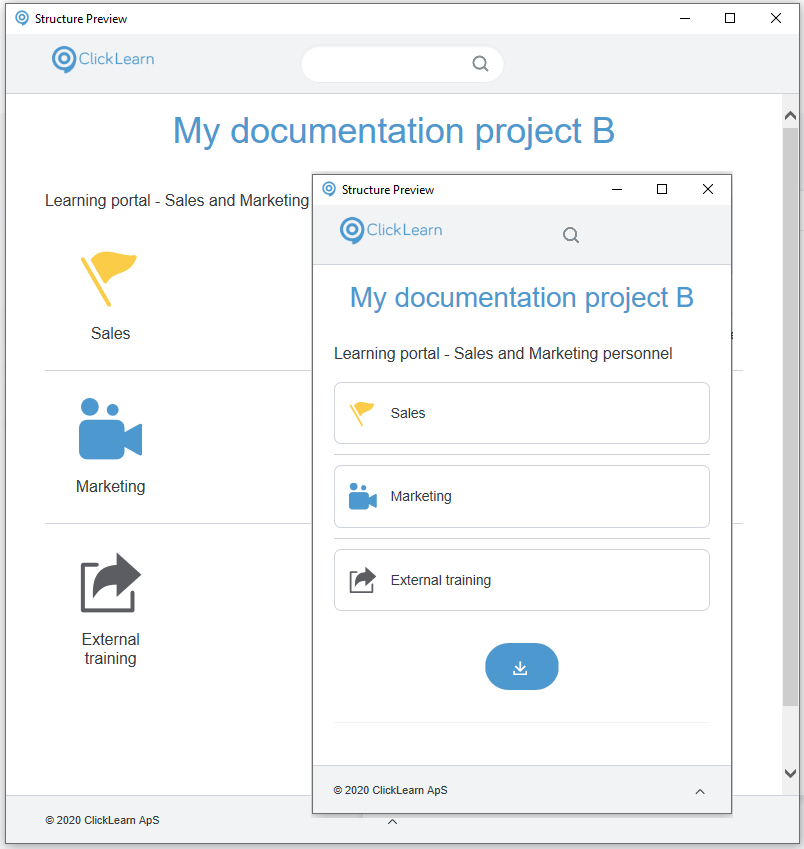Open the Marketing card in the front window
804x849 pixels.
point(522,497)
